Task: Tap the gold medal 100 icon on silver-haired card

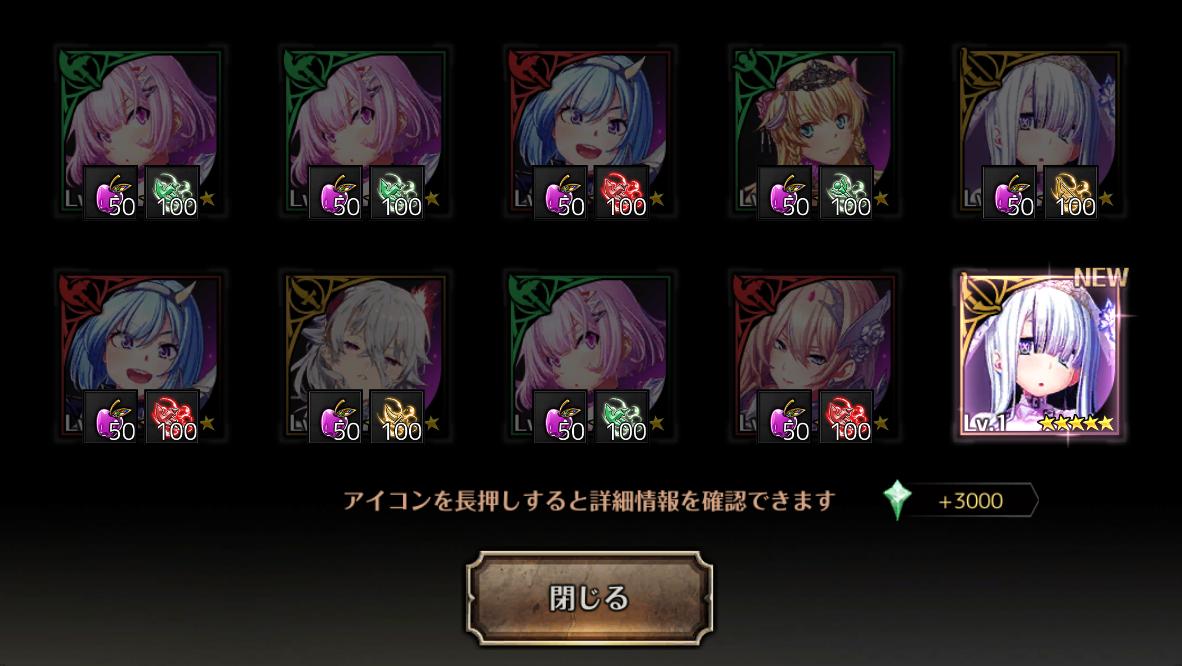Action: 397,417
